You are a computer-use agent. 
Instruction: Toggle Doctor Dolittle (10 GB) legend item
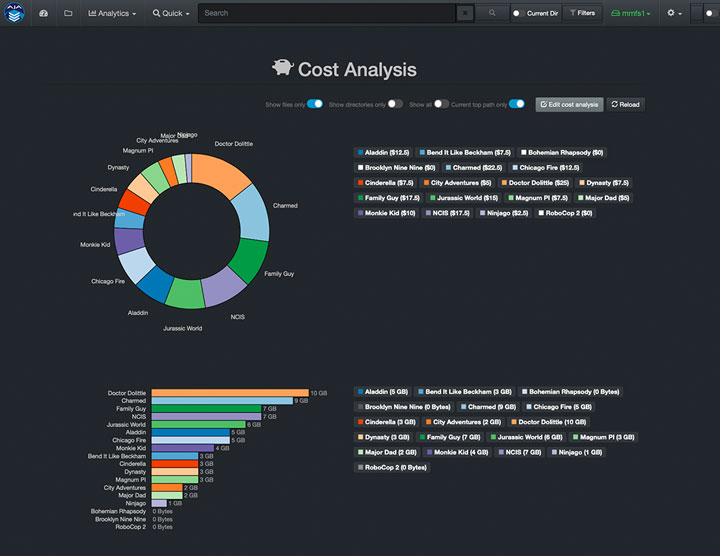549,422
